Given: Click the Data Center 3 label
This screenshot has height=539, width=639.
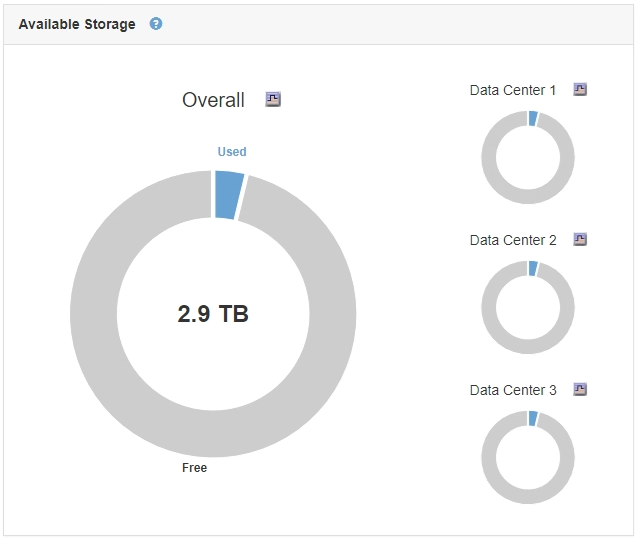Looking at the screenshot, I should click(513, 390).
